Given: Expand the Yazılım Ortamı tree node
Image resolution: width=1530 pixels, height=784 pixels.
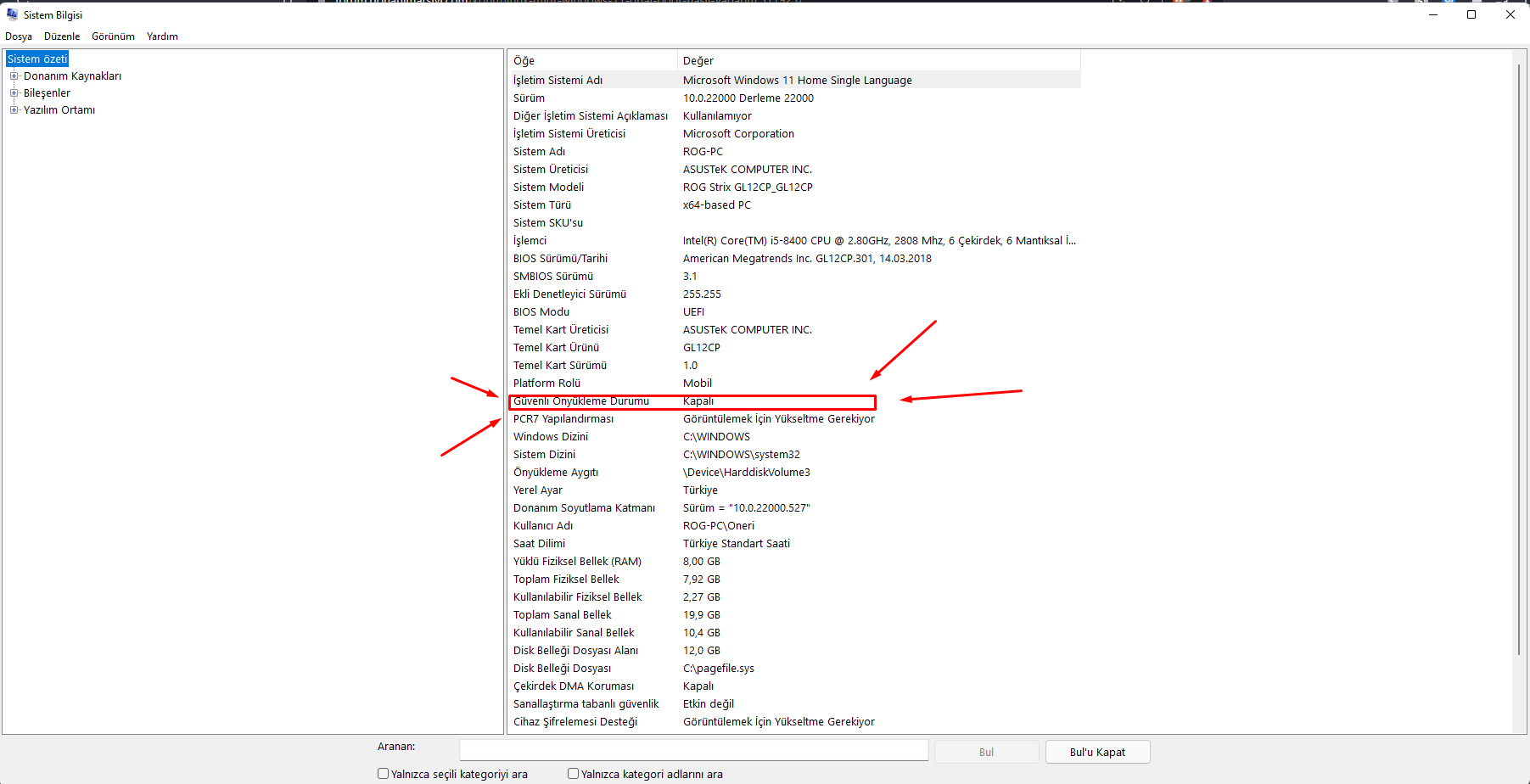Looking at the screenshot, I should tap(13, 109).
